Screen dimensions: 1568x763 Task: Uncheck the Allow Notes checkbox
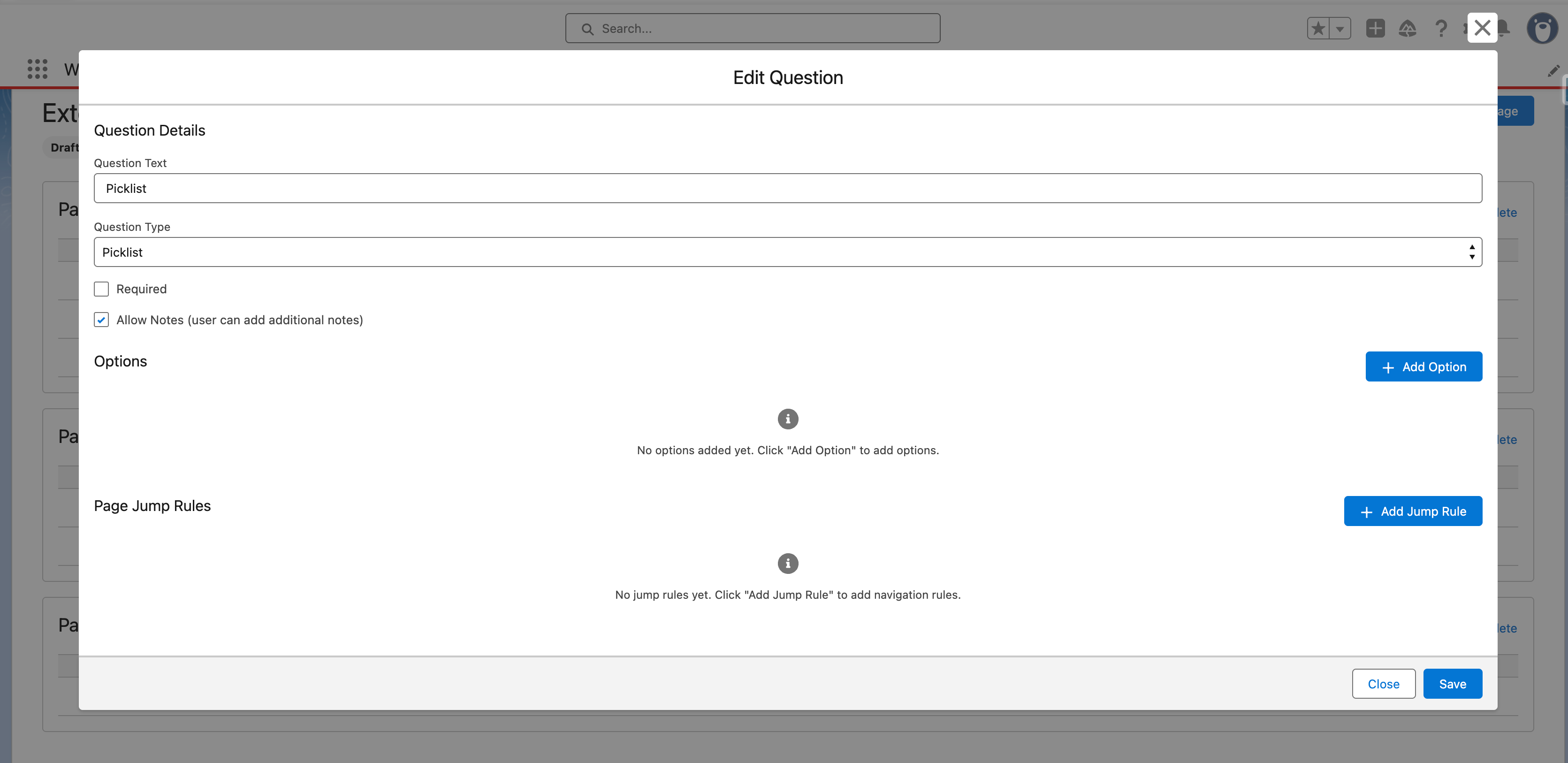pyautogui.click(x=102, y=320)
